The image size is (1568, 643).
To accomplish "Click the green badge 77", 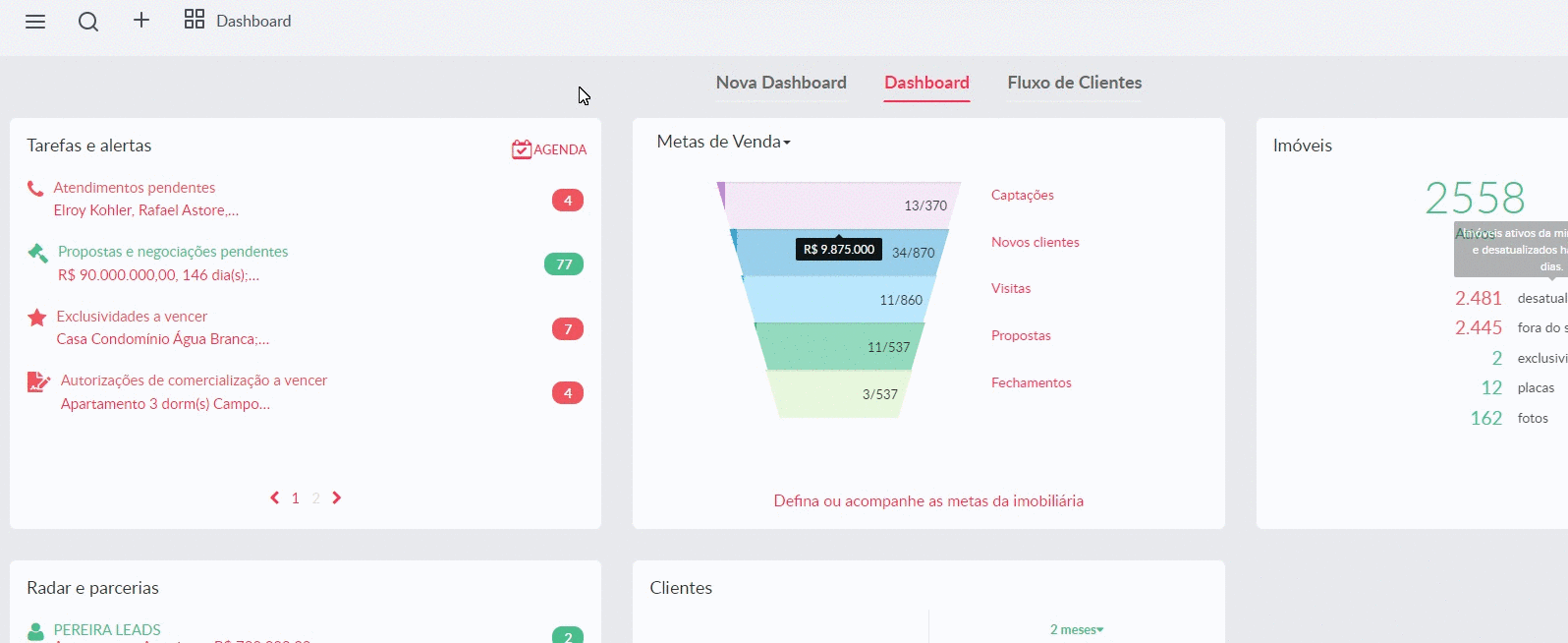I will (564, 264).
